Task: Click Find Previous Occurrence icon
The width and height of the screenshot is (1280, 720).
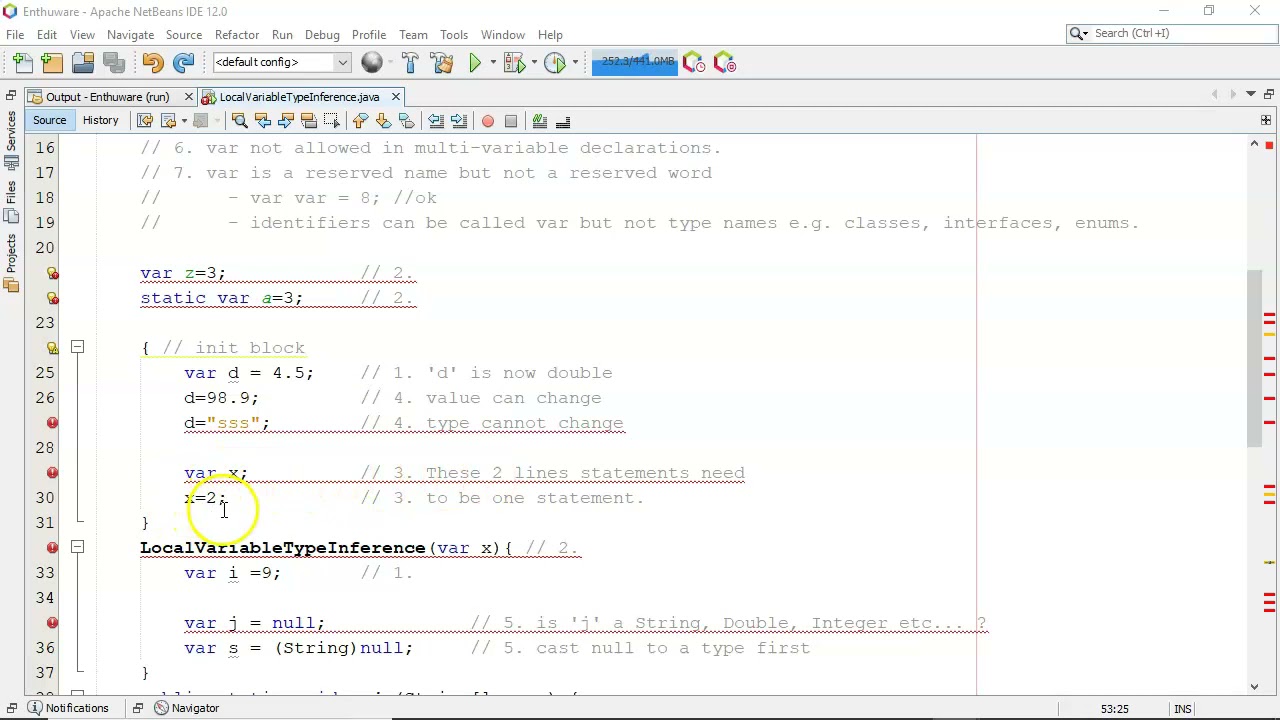Action: point(262,121)
